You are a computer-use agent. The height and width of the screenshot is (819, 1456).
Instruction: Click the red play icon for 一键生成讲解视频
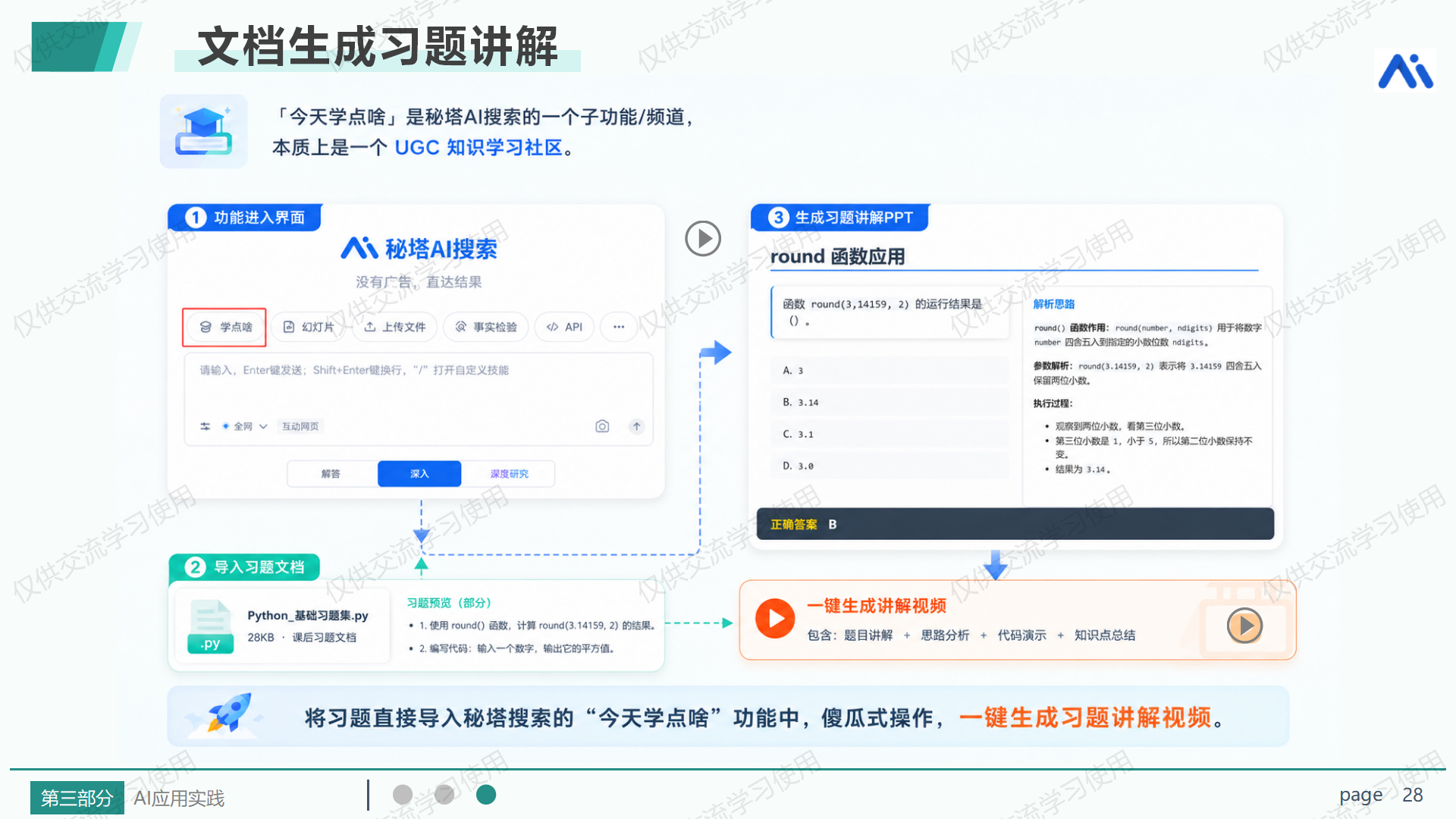[775, 619]
